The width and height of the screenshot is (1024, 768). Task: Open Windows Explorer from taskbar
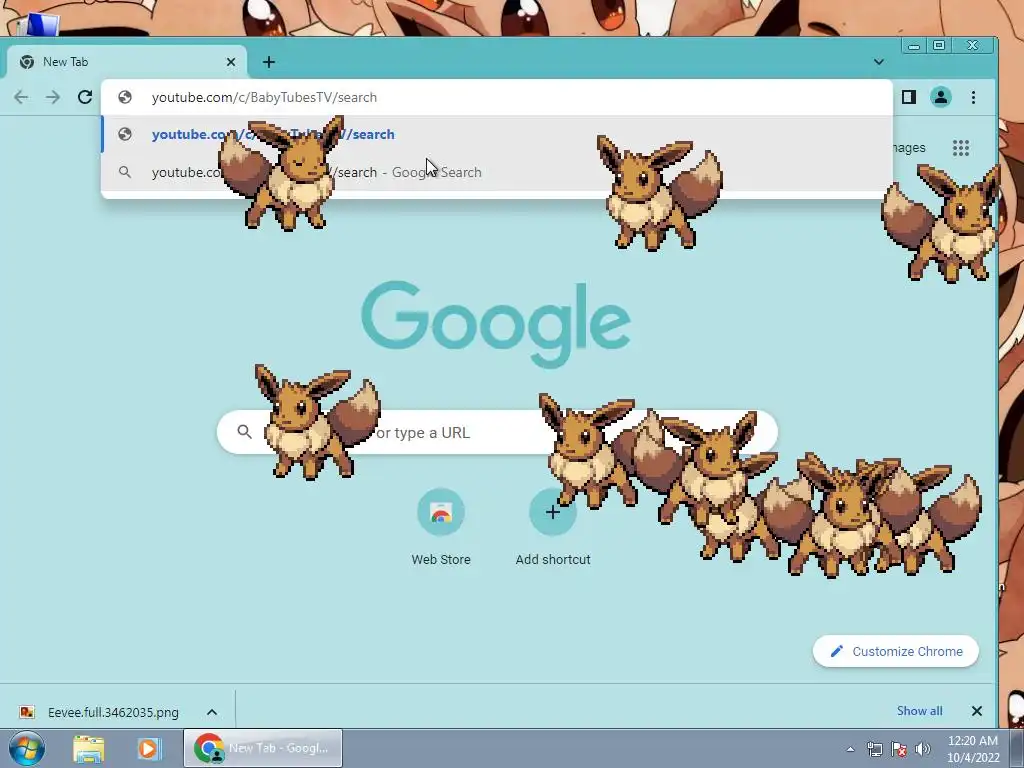[89, 749]
